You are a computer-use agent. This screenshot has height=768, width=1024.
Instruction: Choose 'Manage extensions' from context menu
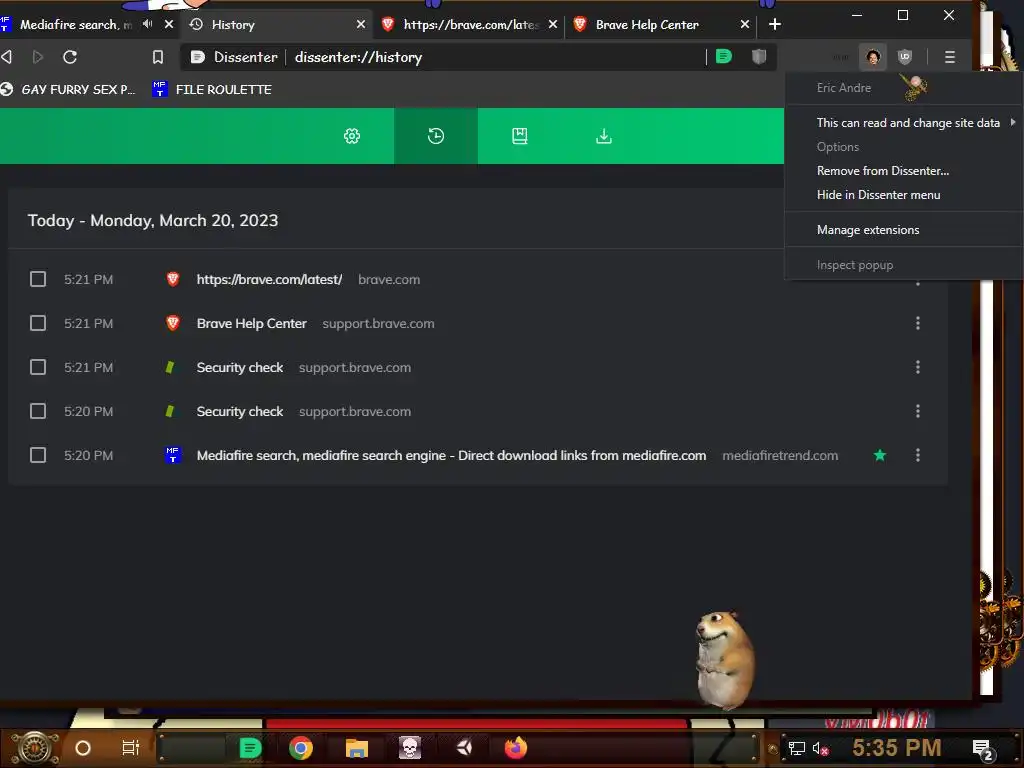[x=904, y=230]
